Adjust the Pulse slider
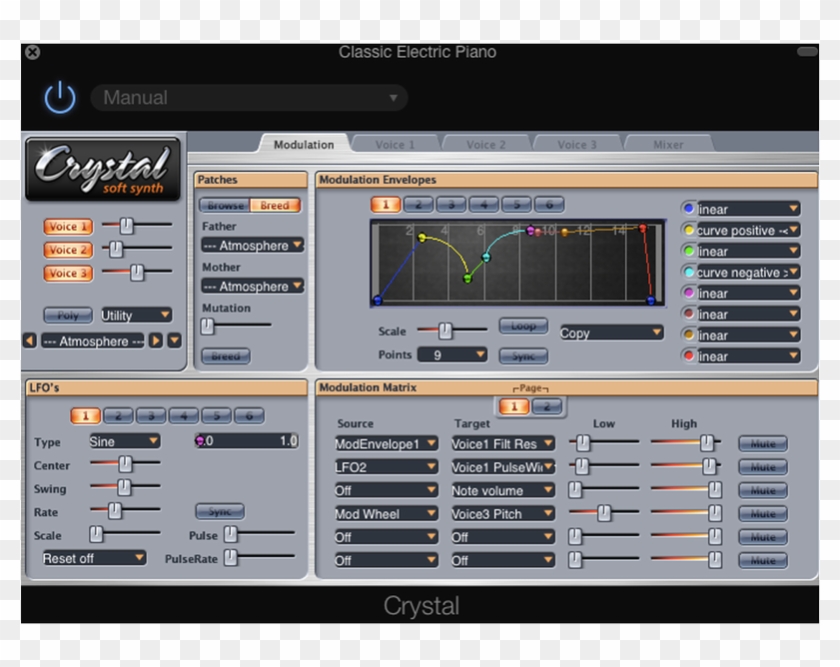 pyautogui.click(x=259, y=534)
